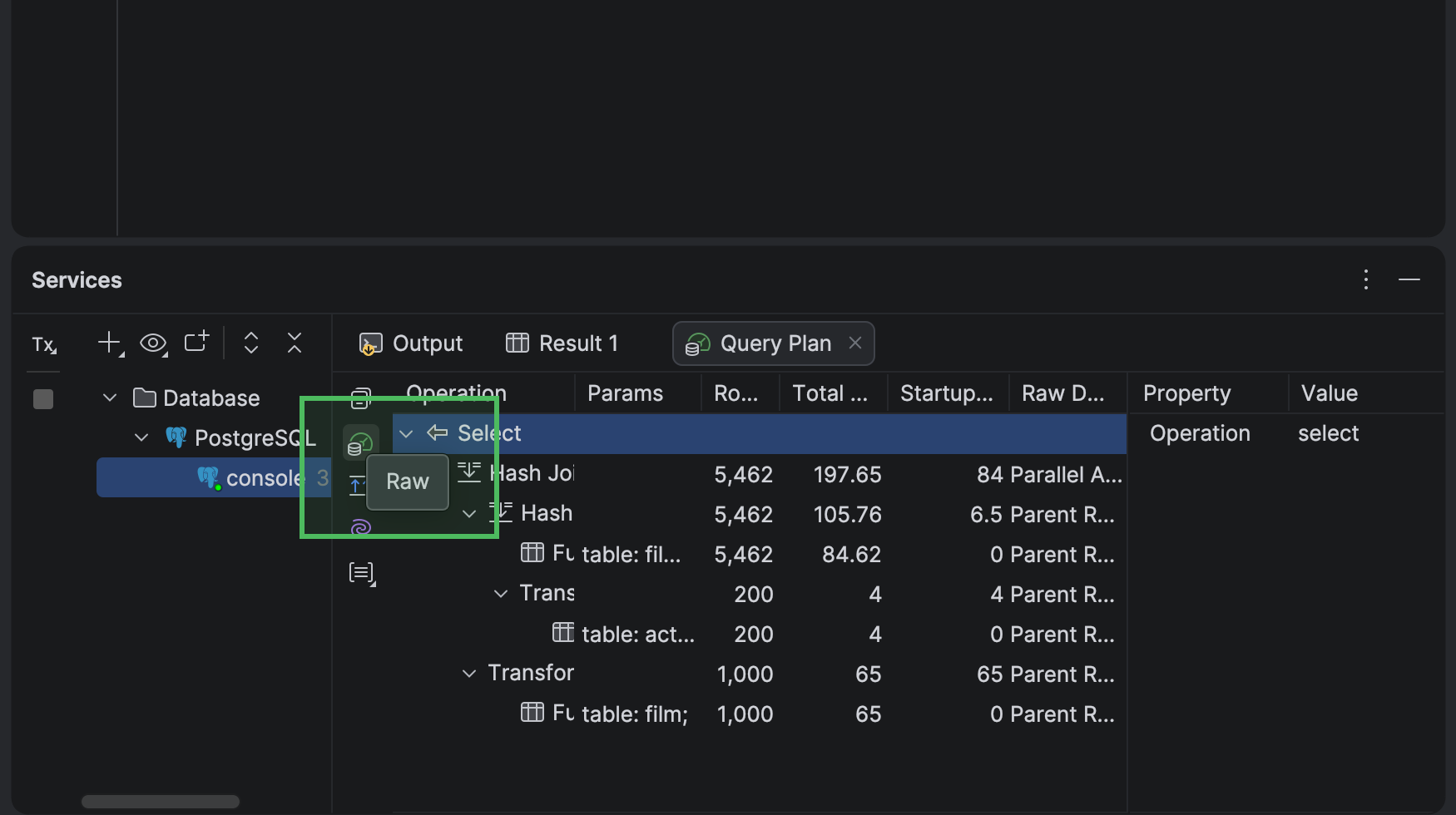Click the Database folder icon

pyautogui.click(x=145, y=398)
